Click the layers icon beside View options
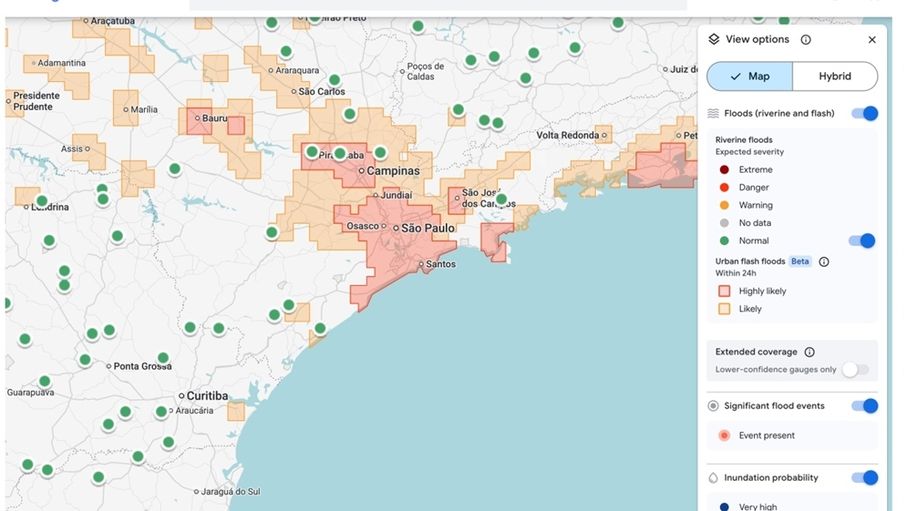 pos(714,40)
